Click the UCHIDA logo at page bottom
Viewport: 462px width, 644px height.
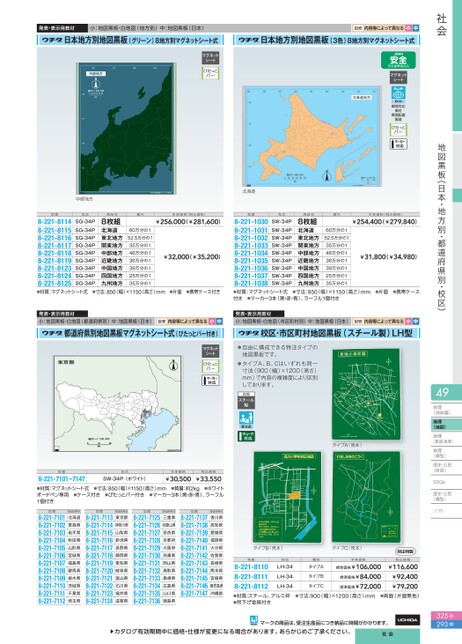click(407, 620)
